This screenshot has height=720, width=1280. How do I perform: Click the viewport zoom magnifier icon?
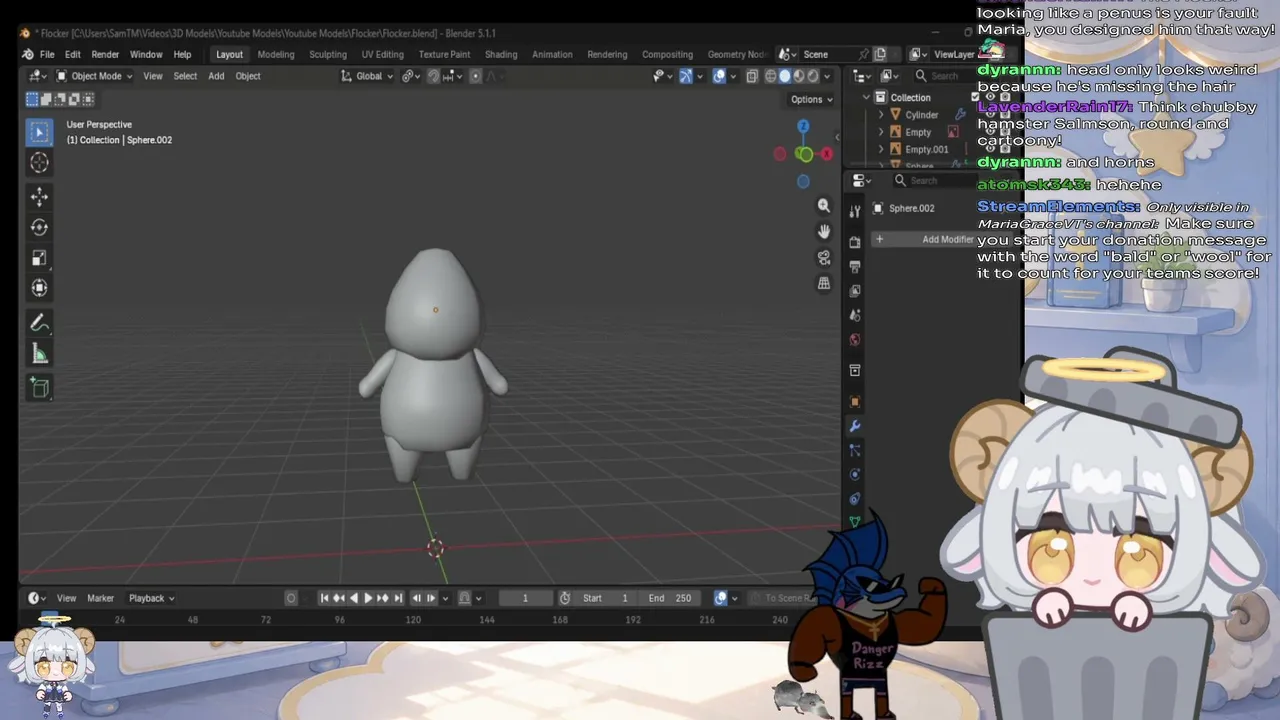point(824,205)
